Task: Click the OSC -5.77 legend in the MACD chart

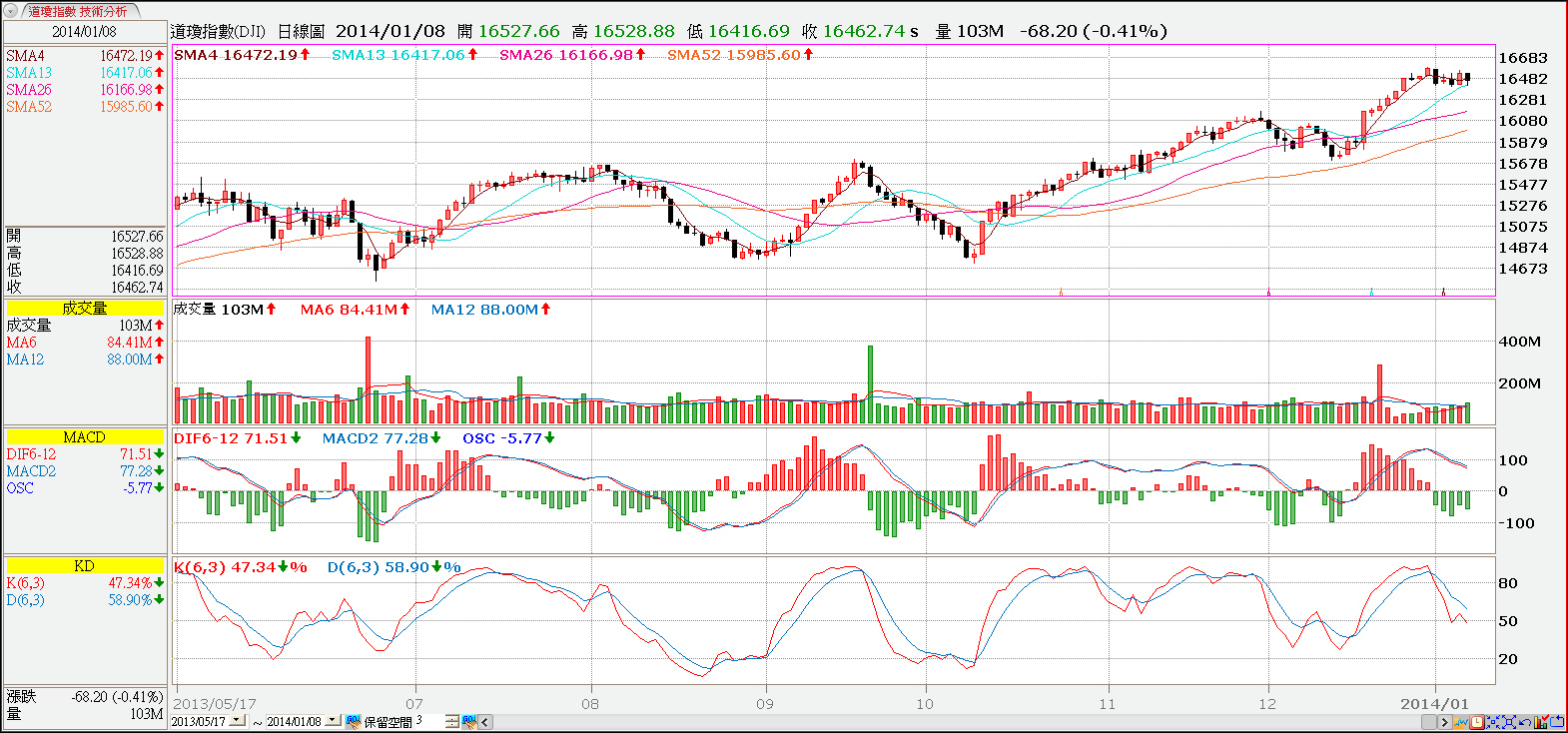Action: (508, 438)
